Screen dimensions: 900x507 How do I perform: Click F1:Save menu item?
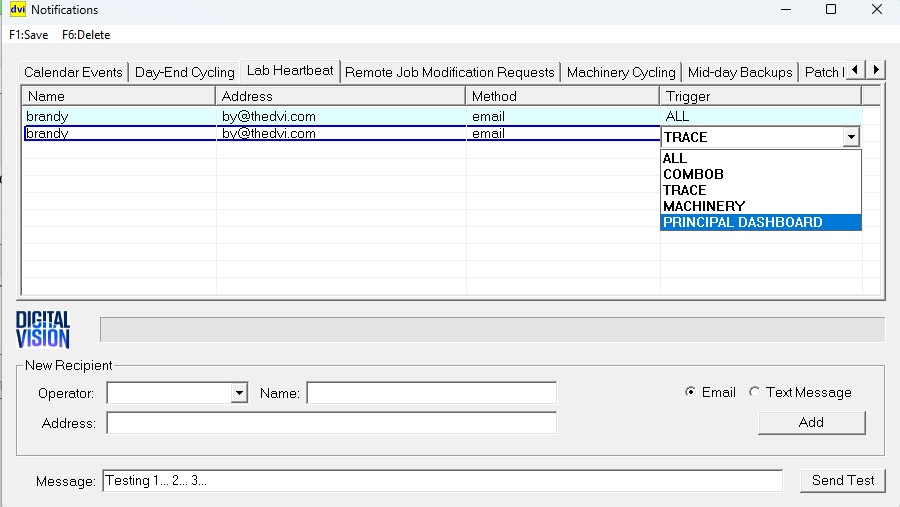(x=28, y=35)
